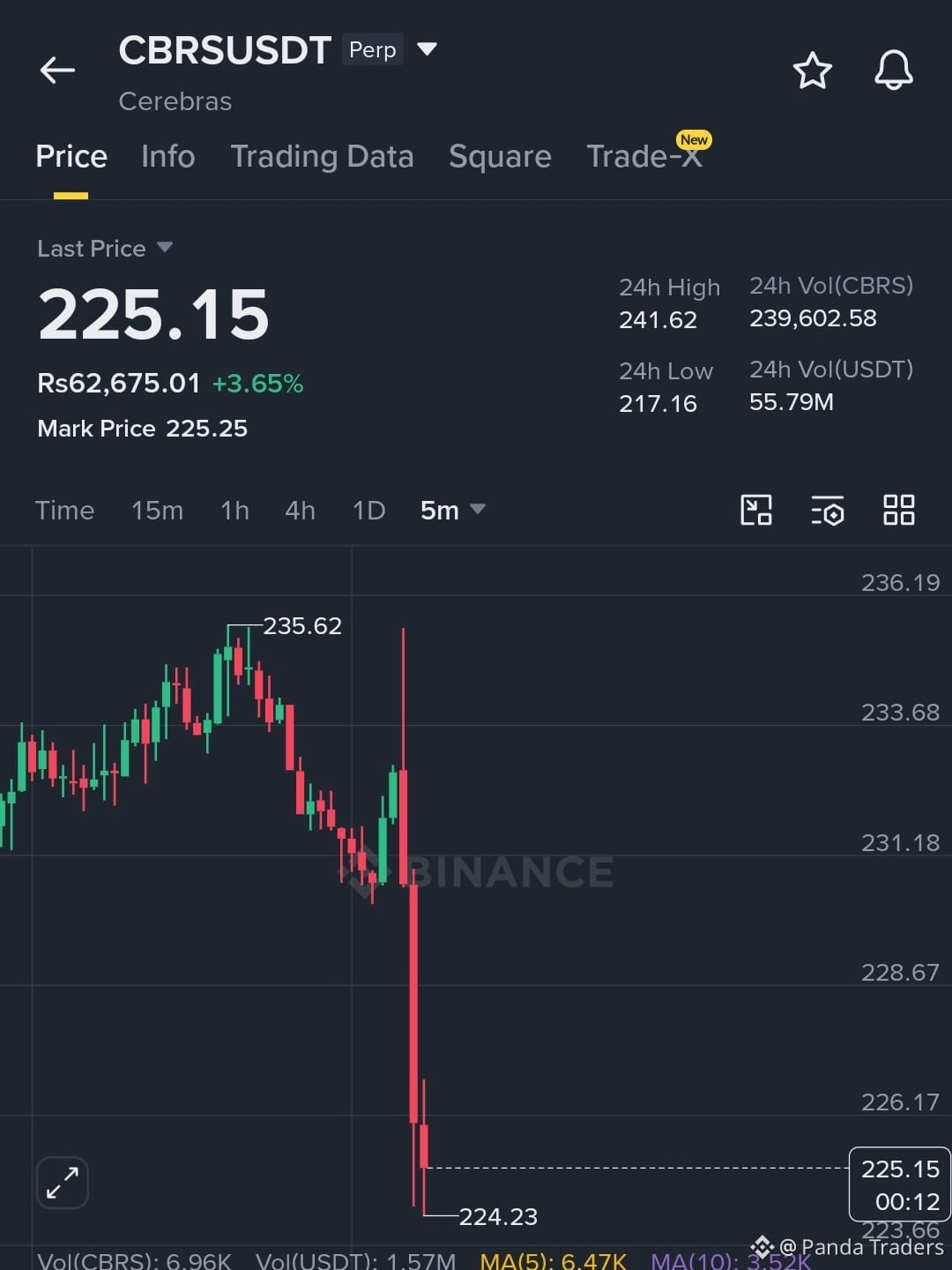Viewport: 952px width, 1270px height.
Task: Open the grid layout icon
Action: point(898,510)
